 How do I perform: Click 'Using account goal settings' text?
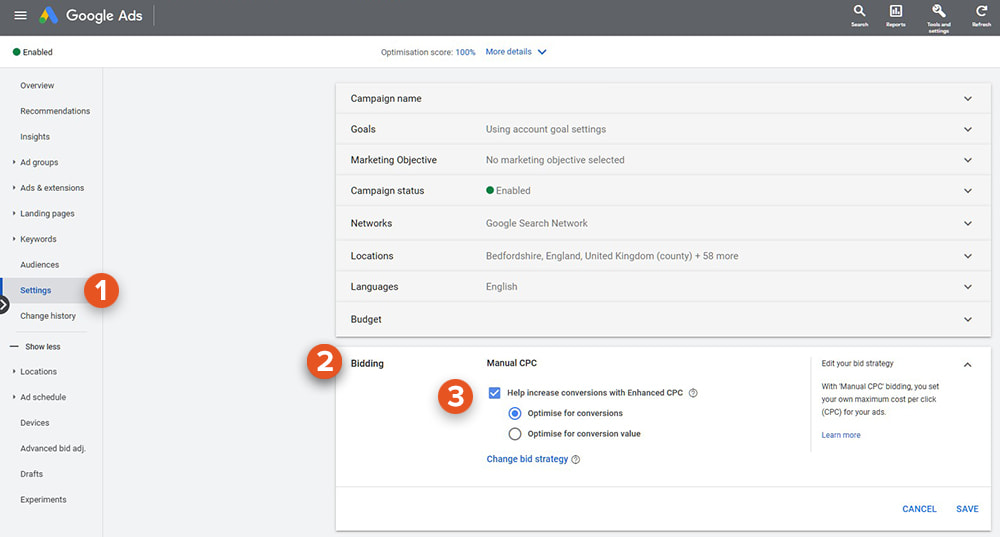click(x=546, y=129)
